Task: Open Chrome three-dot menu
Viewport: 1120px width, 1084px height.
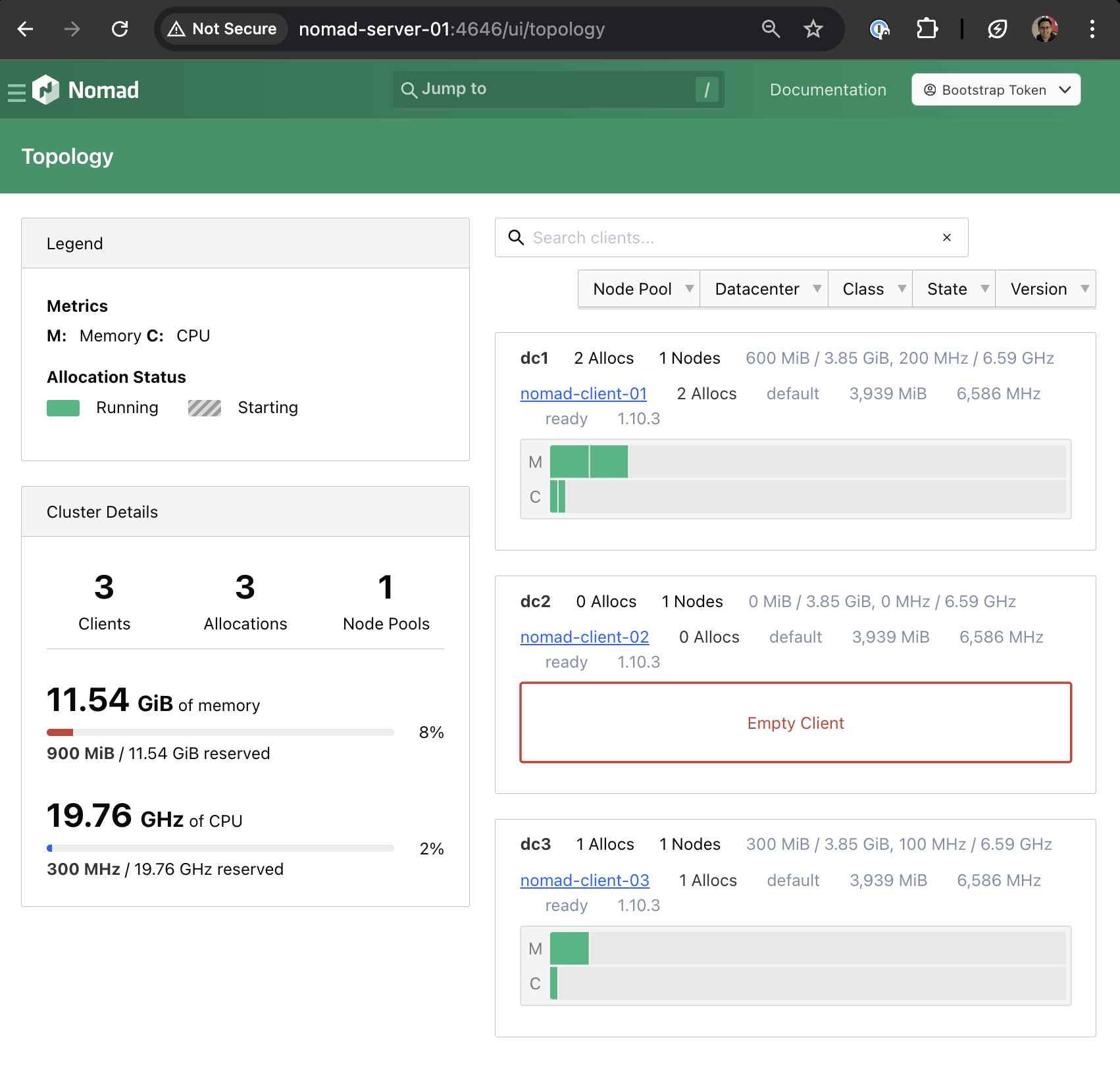Action: [1092, 29]
